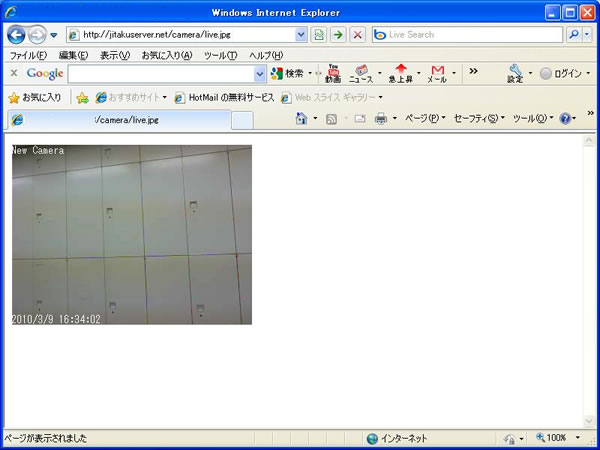600x450 pixels.
Task: Click the protected mode lock status icon
Action: click(510, 439)
